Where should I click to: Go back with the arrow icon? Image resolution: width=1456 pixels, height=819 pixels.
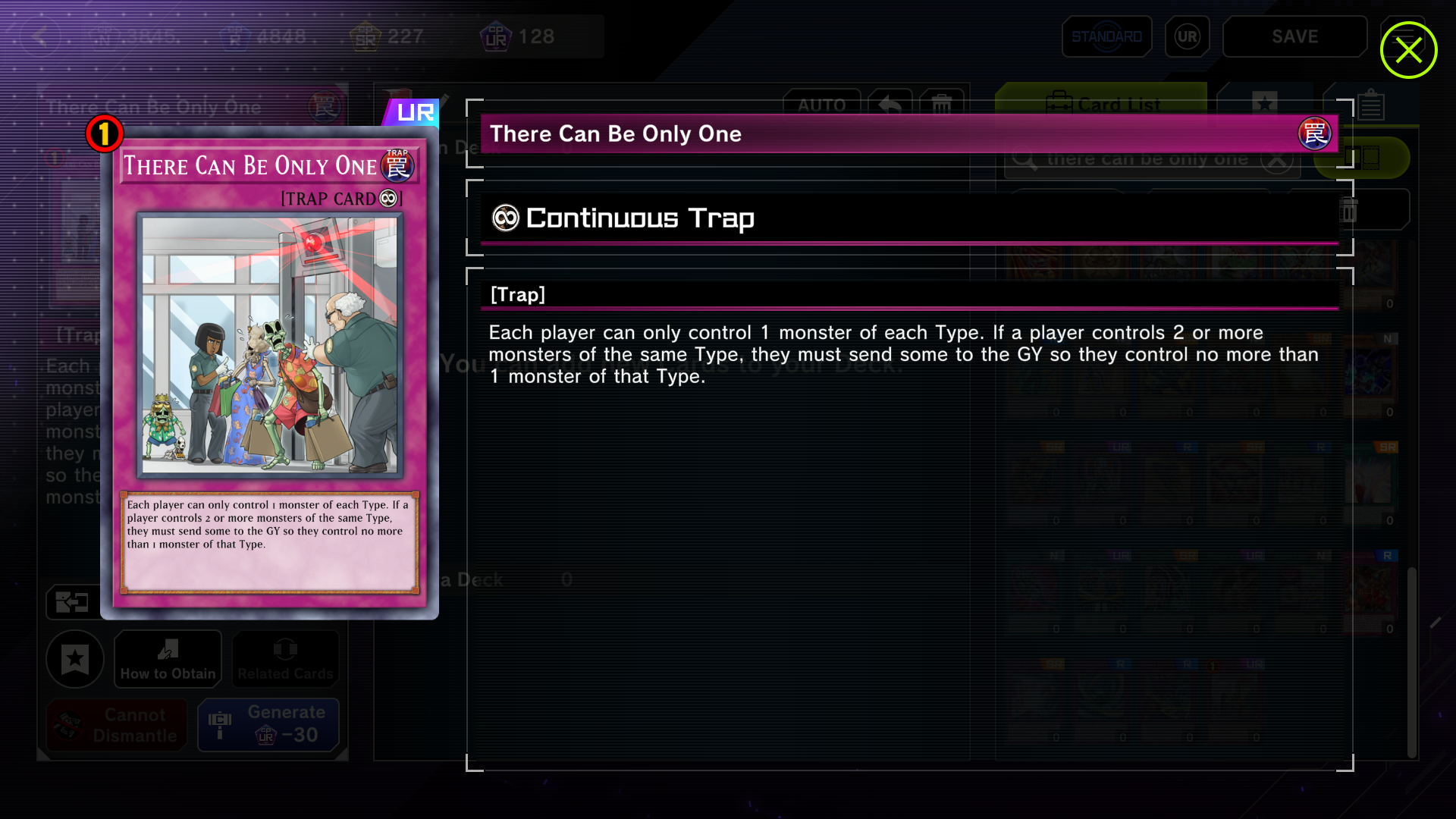point(39,36)
